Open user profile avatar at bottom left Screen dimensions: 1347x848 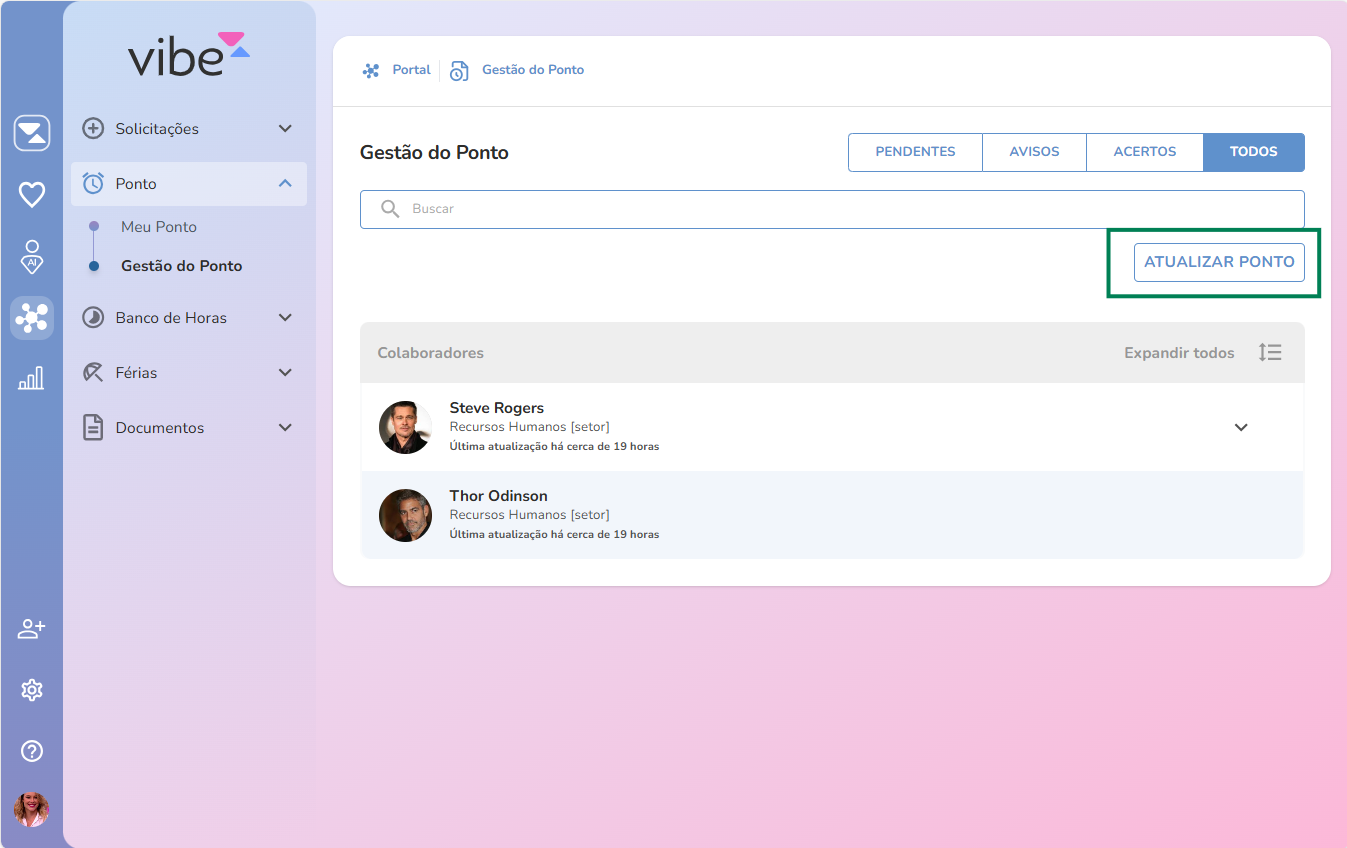click(x=32, y=809)
